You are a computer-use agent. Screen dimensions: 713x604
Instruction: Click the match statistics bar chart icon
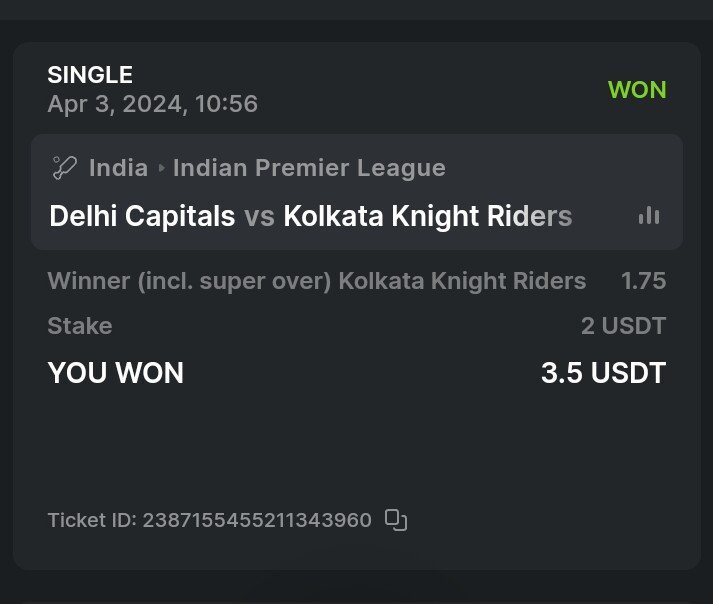[x=649, y=215]
